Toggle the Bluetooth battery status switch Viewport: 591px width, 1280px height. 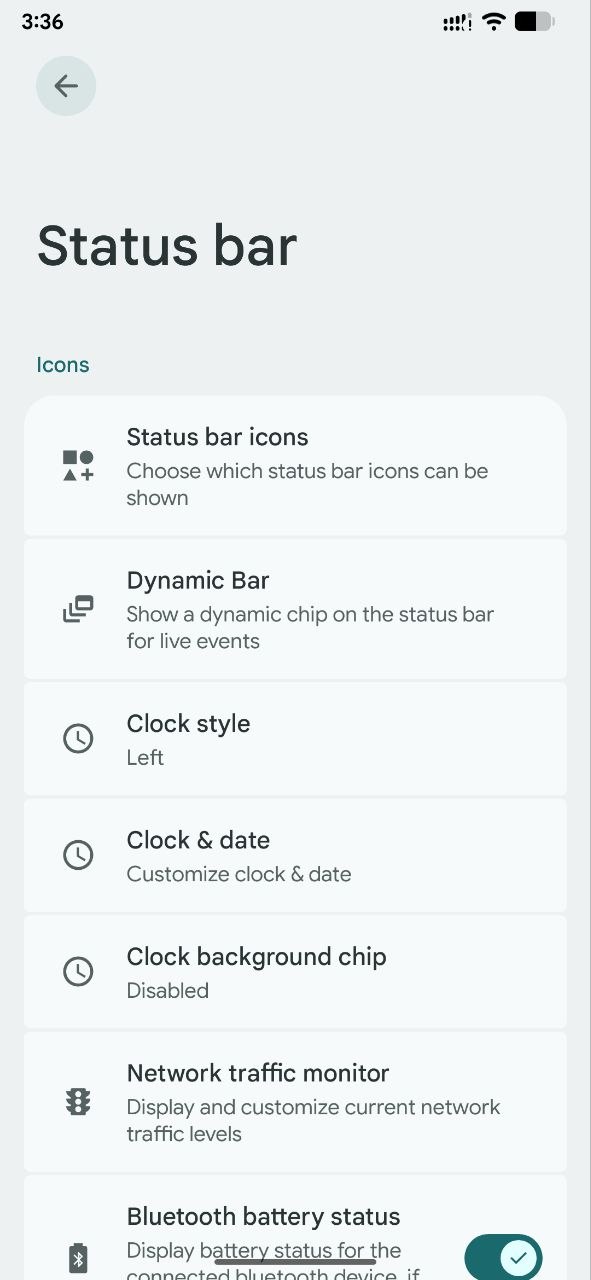(503, 1257)
